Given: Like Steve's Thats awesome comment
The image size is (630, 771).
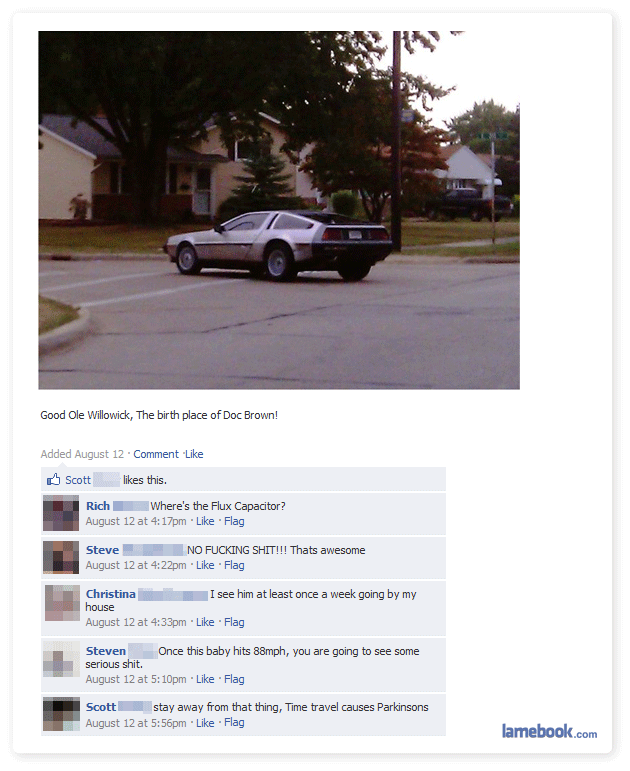Looking at the screenshot, I should [205, 565].
